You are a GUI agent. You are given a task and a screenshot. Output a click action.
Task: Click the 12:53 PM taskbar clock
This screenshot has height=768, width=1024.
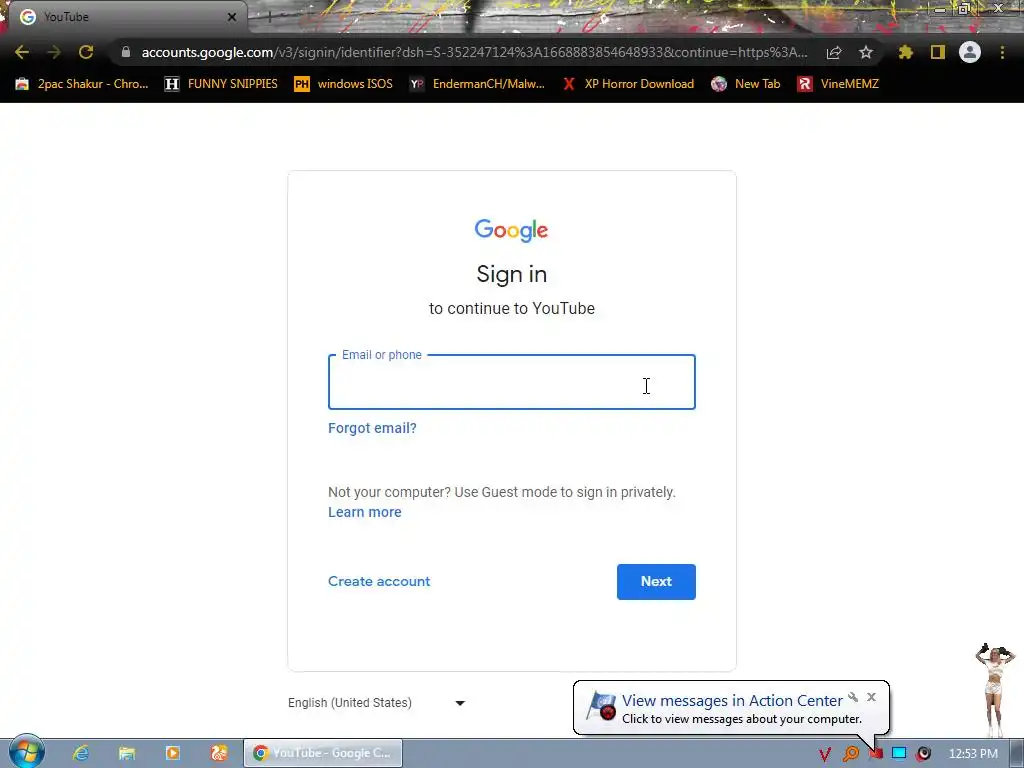(x=973, y=754)
